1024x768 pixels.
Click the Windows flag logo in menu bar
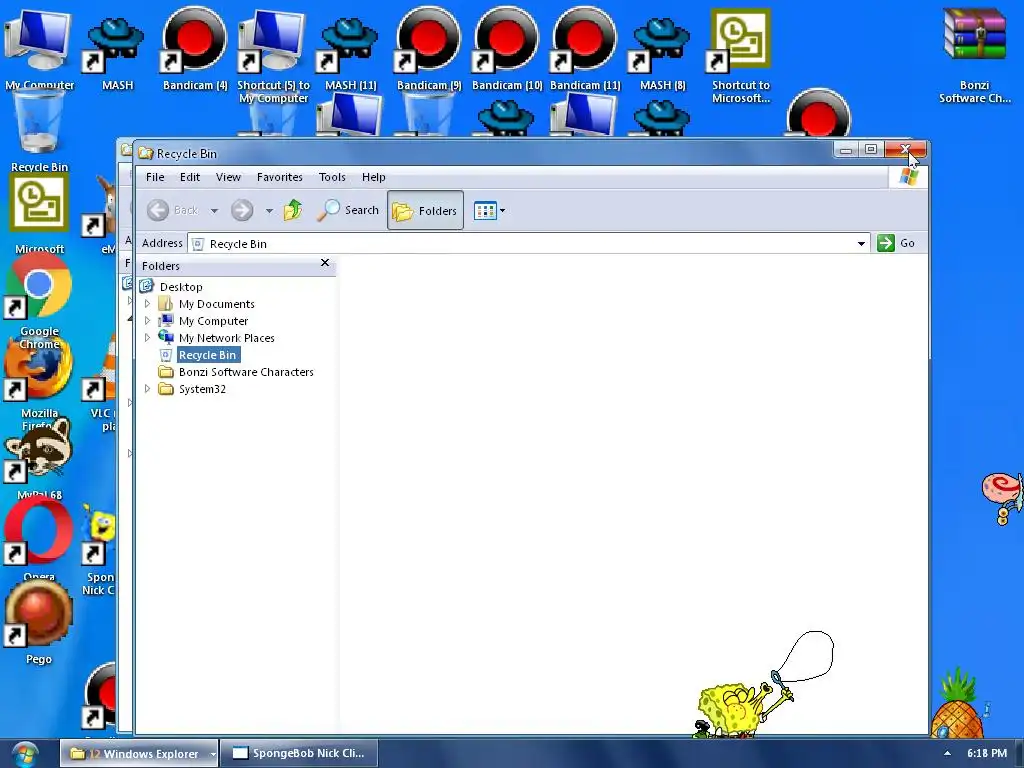tap(908, 176)
